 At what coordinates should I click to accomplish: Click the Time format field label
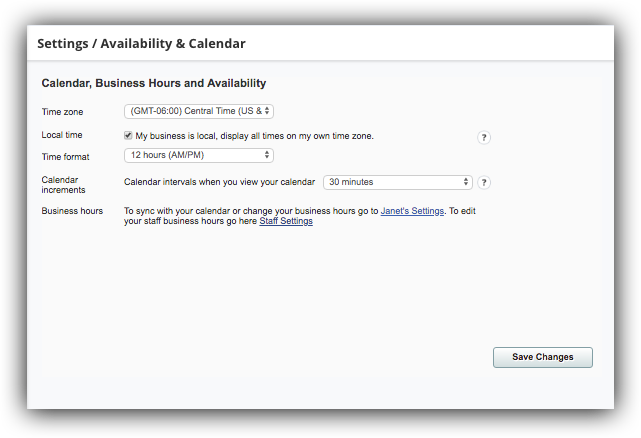(x=65, y=157)
